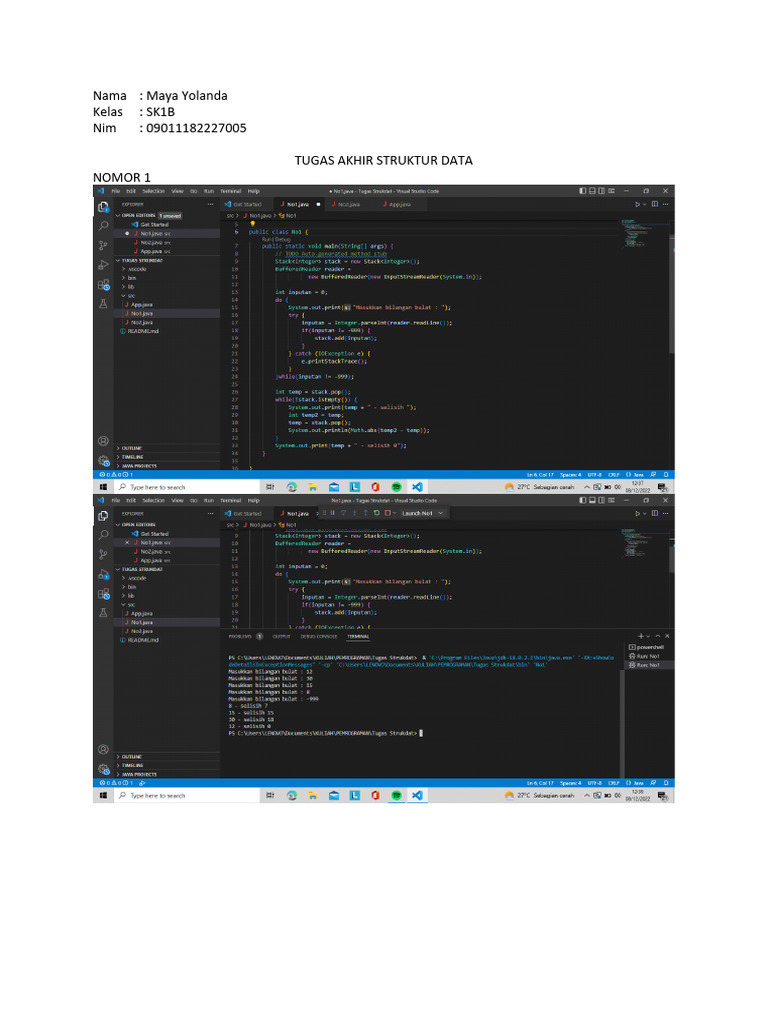Switch to the PROBLEMS tab in the lower panel
Screen dimensions: 768x1024
tap(240, 636)
